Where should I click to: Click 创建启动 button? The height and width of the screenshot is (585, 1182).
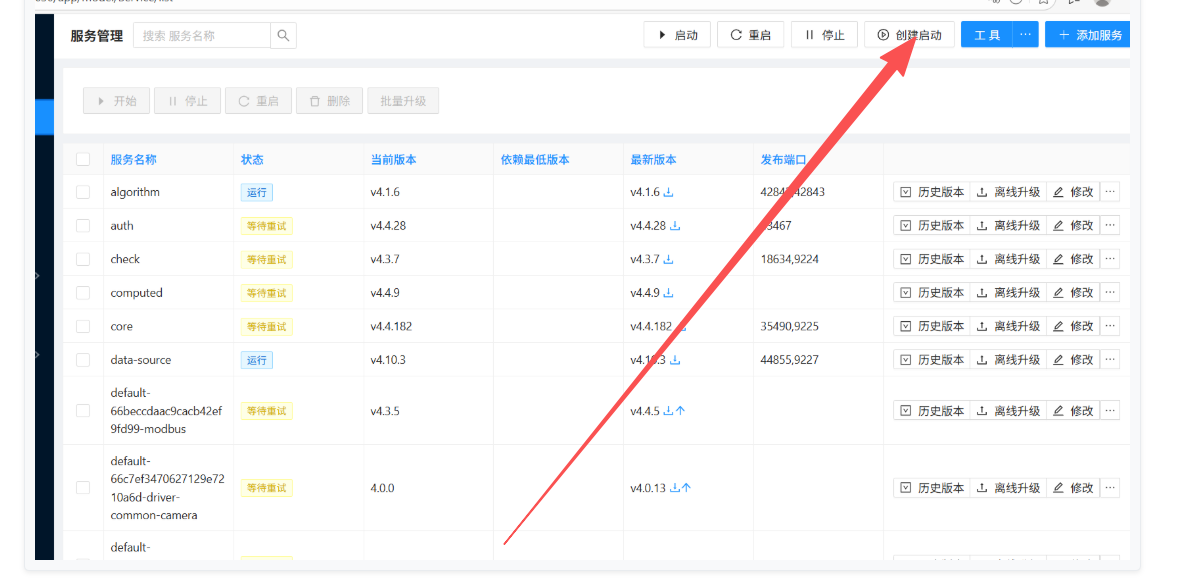pyautogui.click(x=909, y=35)
